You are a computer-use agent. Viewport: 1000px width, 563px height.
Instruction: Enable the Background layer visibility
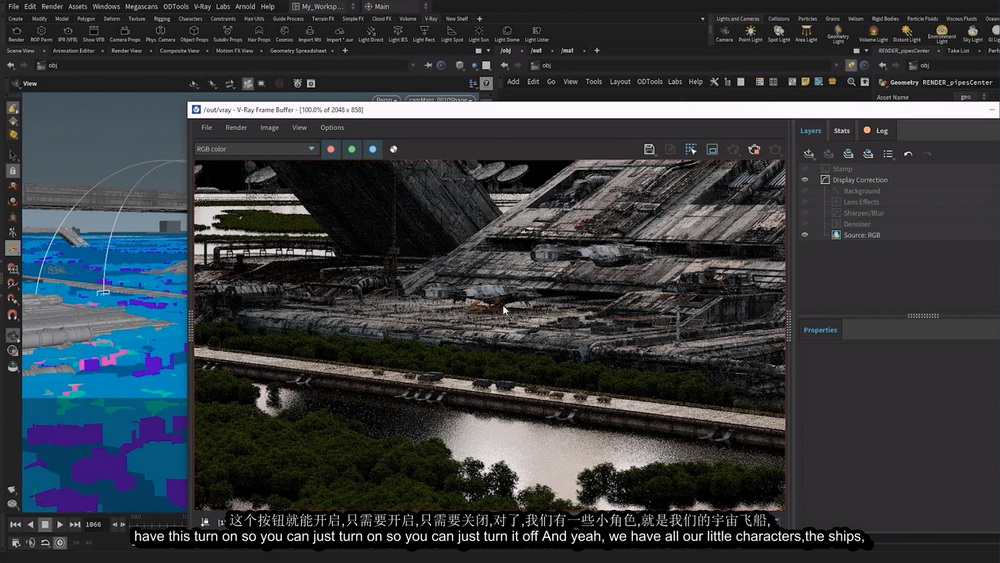pos(805,191)
